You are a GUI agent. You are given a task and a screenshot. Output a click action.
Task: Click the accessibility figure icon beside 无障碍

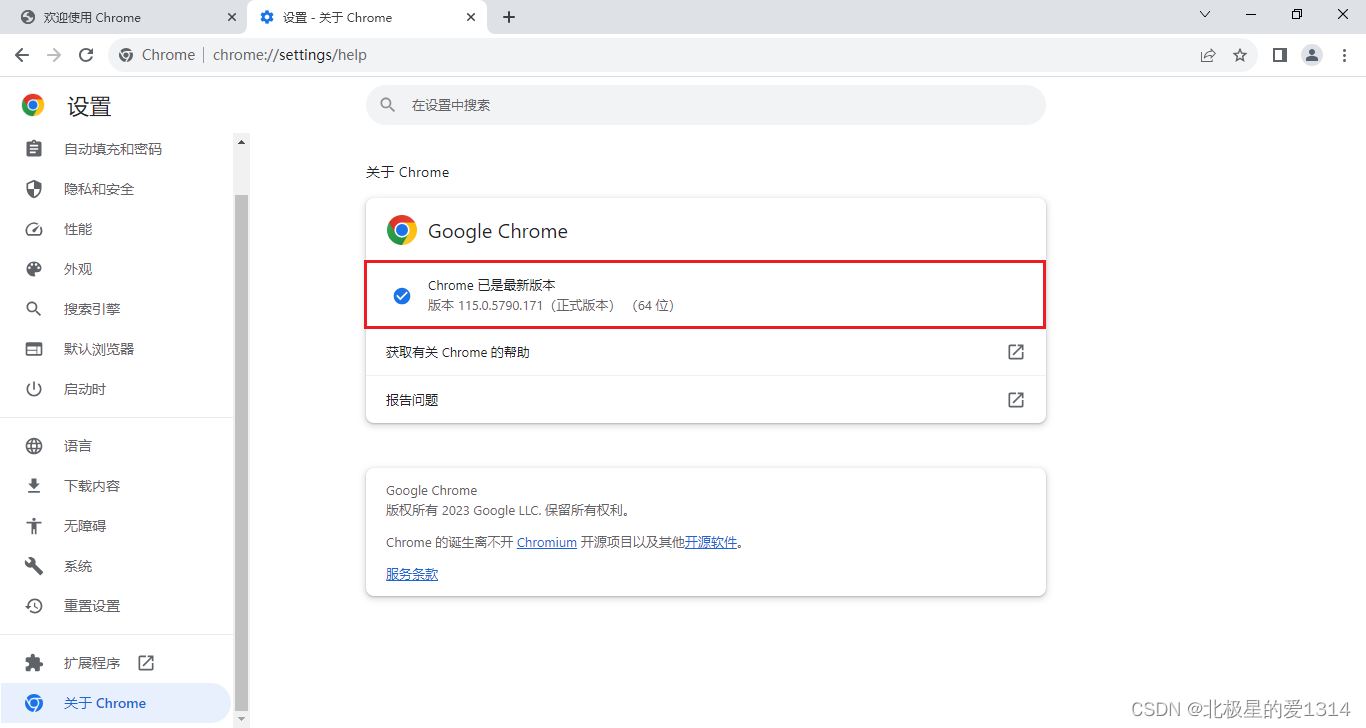[x=34, y=526]
